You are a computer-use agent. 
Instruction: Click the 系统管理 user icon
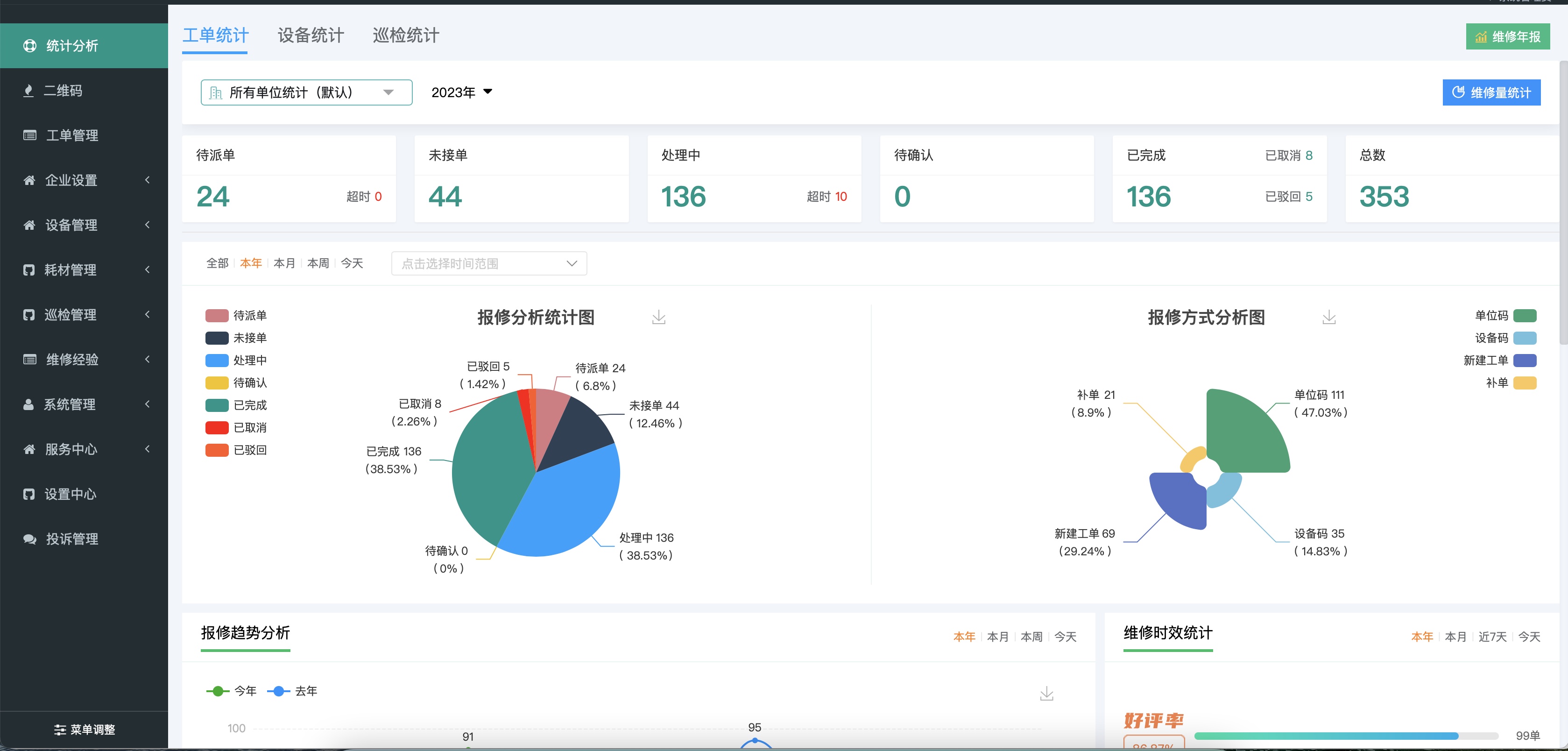tap(28, 404)
